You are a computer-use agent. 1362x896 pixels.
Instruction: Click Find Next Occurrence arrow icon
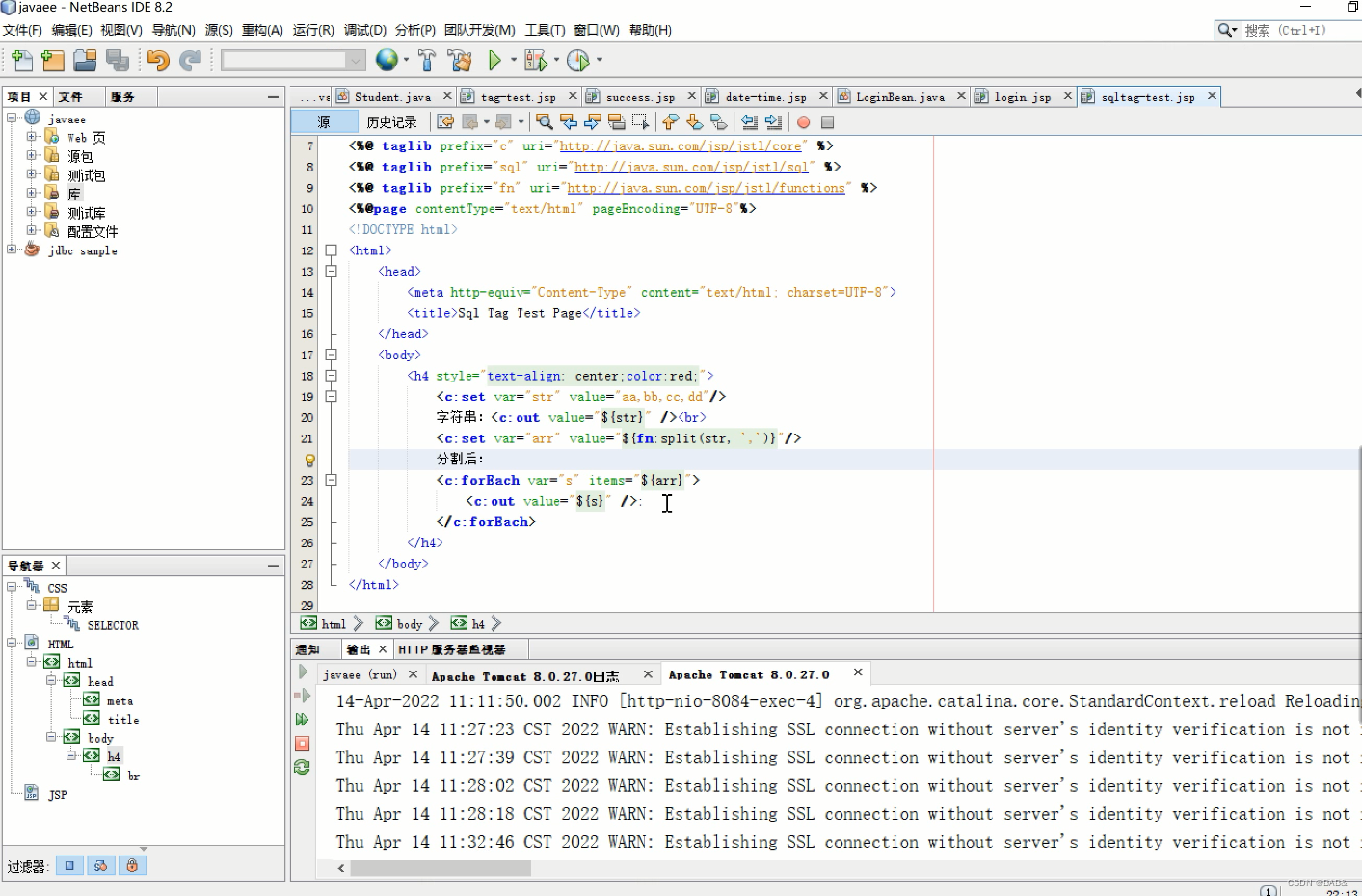(x=593, y=121)
